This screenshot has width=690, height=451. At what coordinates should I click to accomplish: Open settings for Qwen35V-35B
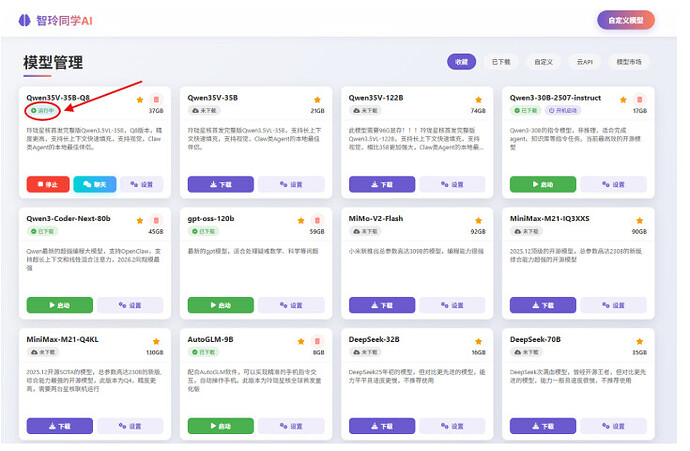(291, 184)
